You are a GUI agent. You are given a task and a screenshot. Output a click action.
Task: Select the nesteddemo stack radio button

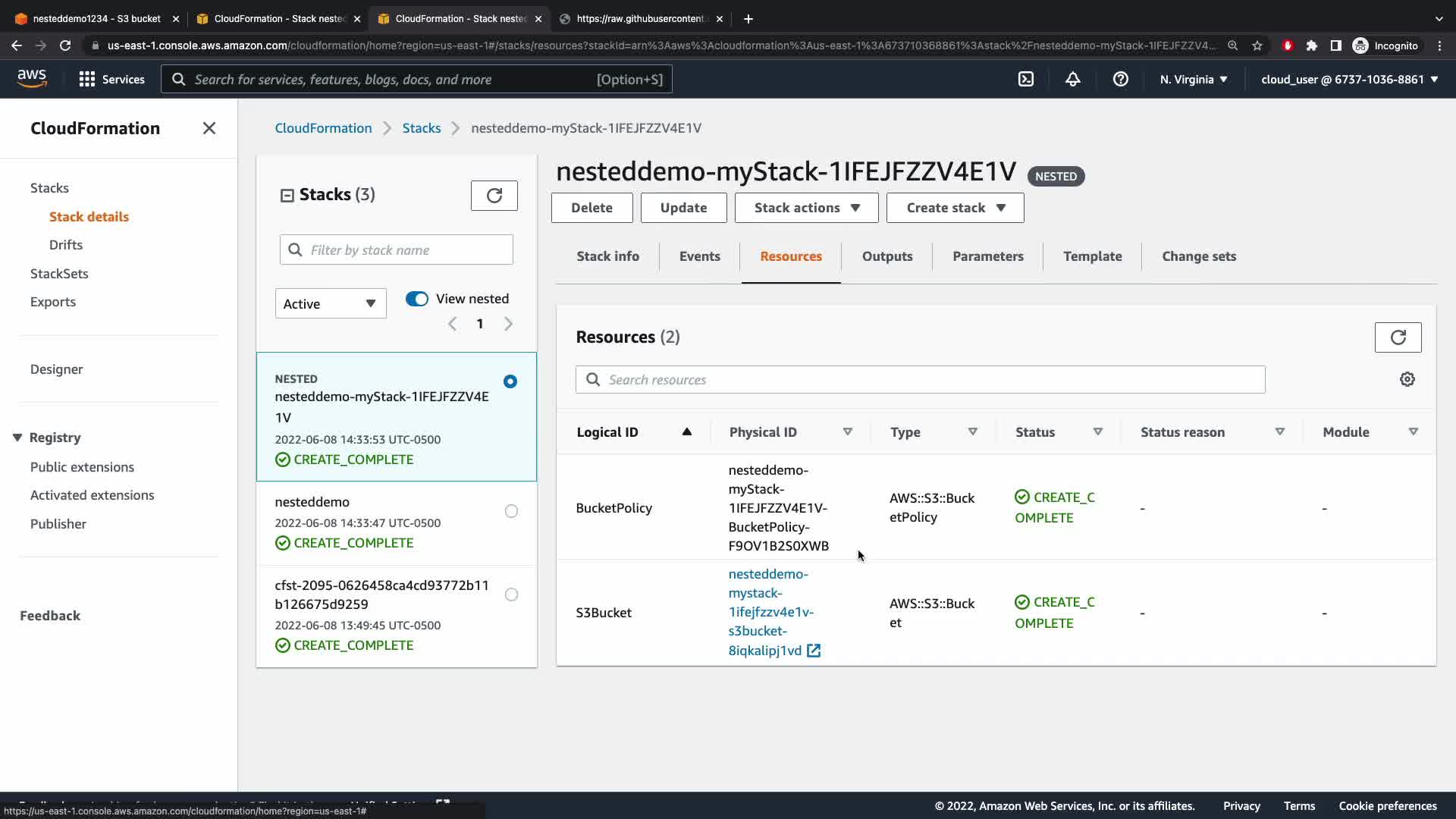[511, 511]
